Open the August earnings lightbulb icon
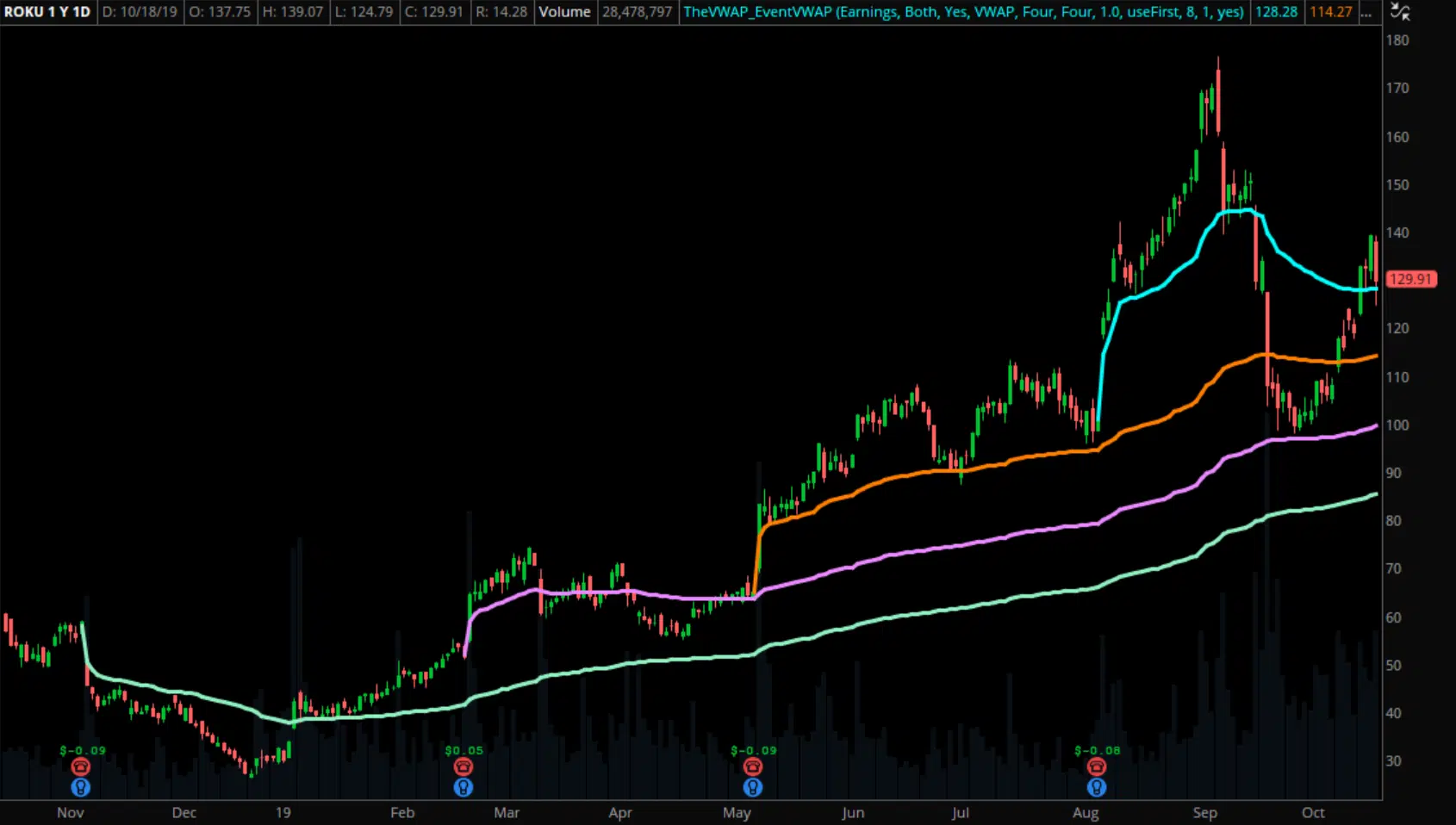Screen dimensions: 1456x825 point(1097,787)
